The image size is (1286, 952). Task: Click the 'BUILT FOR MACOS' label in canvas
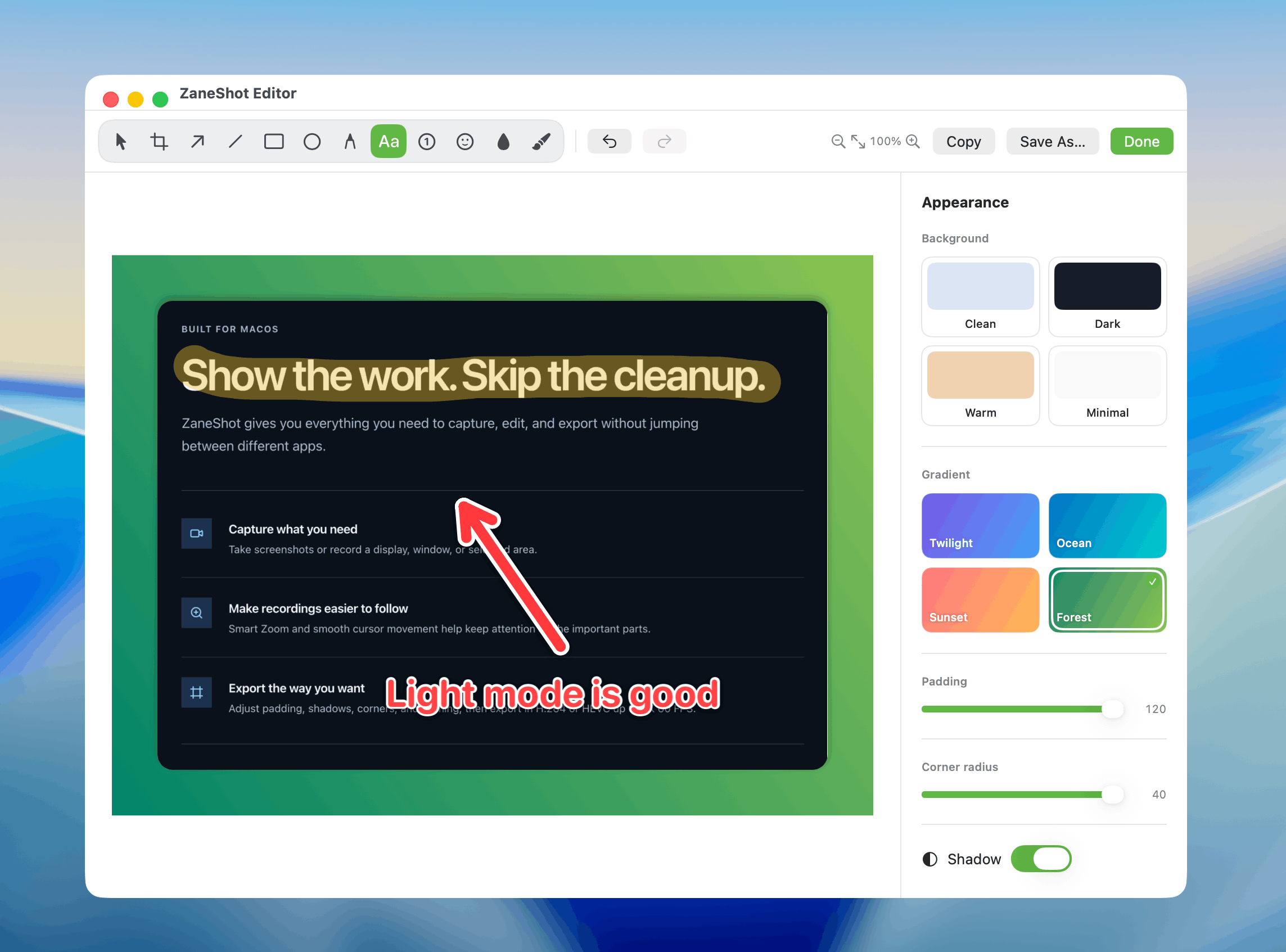point(230,329)
